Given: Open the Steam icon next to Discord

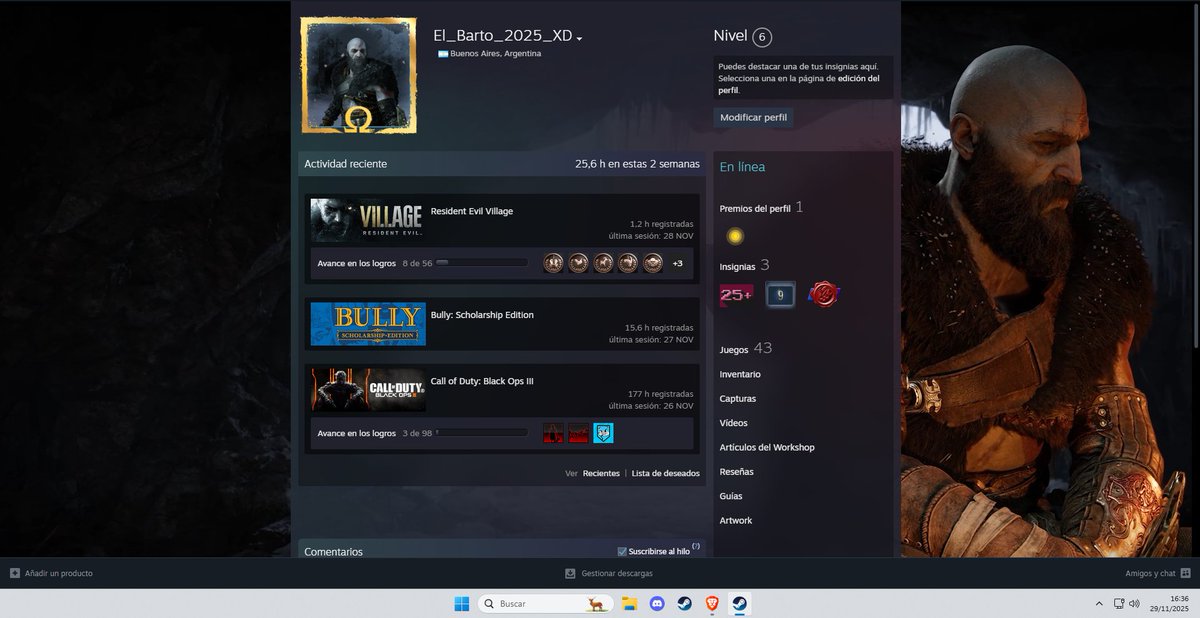Looking at the screenshot, I should [684, 603].
